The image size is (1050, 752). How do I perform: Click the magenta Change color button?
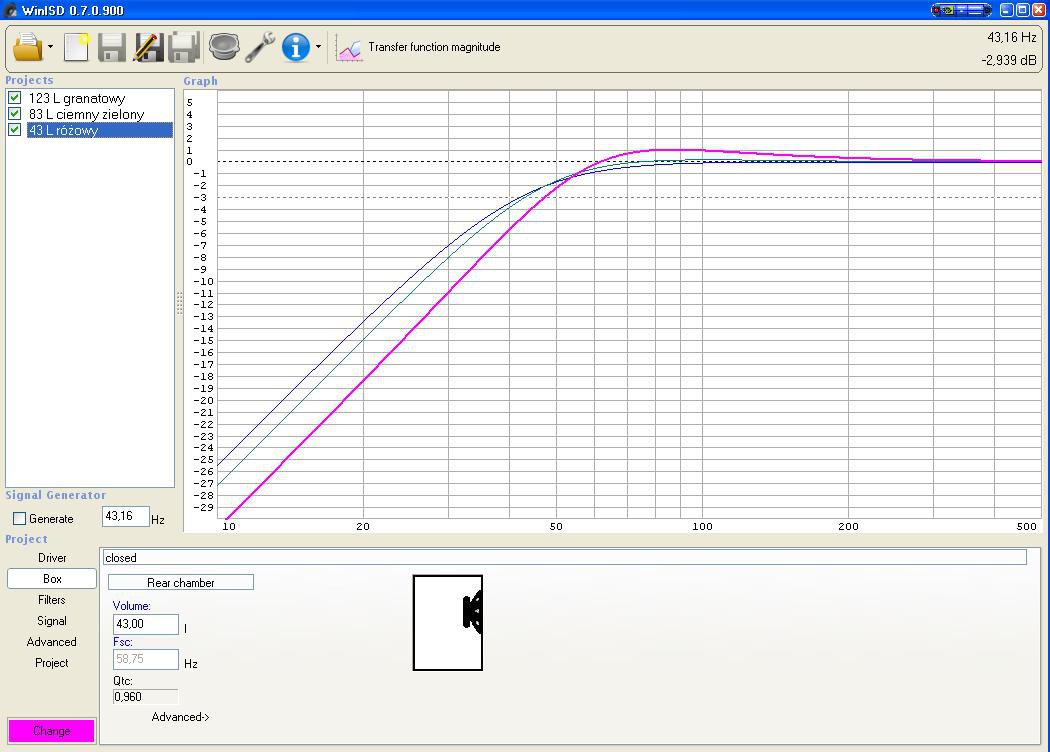pyautogui.click(x=52, y=731)
